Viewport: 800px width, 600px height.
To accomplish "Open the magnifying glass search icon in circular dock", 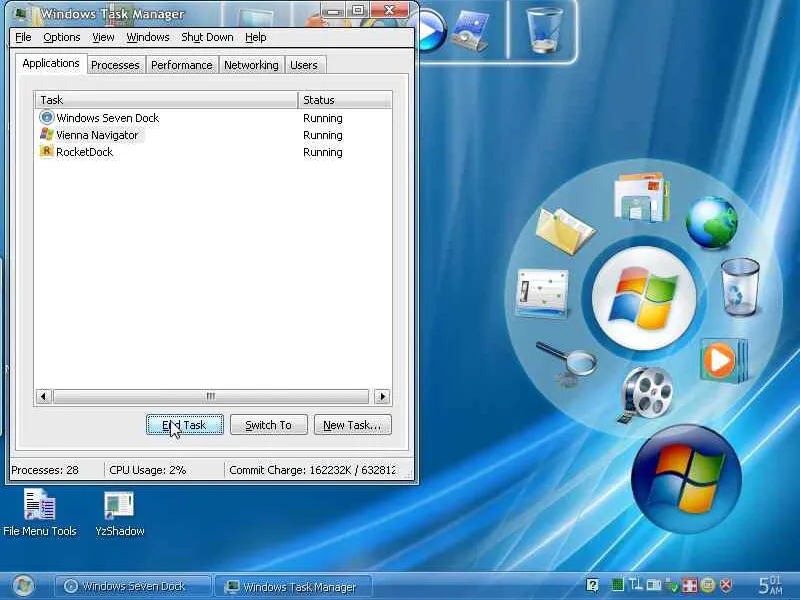I will (567, 364).
